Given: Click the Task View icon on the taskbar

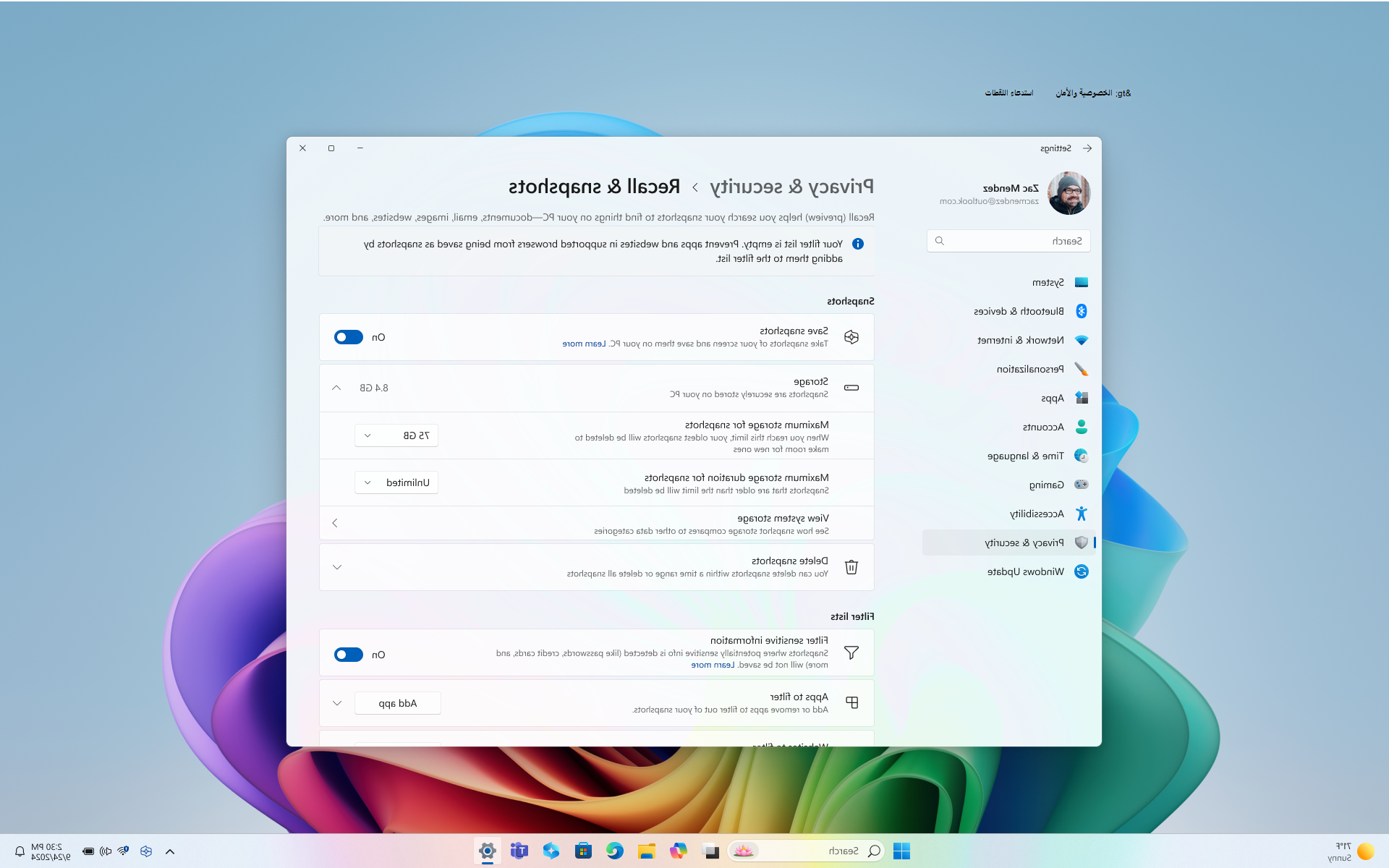Looking at the screenshot, I should [710, 851].
